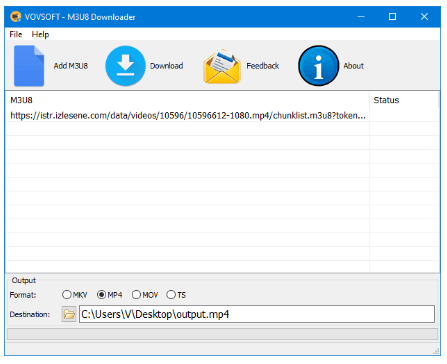Click the About info icon
447x364 pixels.
(318, 66)
